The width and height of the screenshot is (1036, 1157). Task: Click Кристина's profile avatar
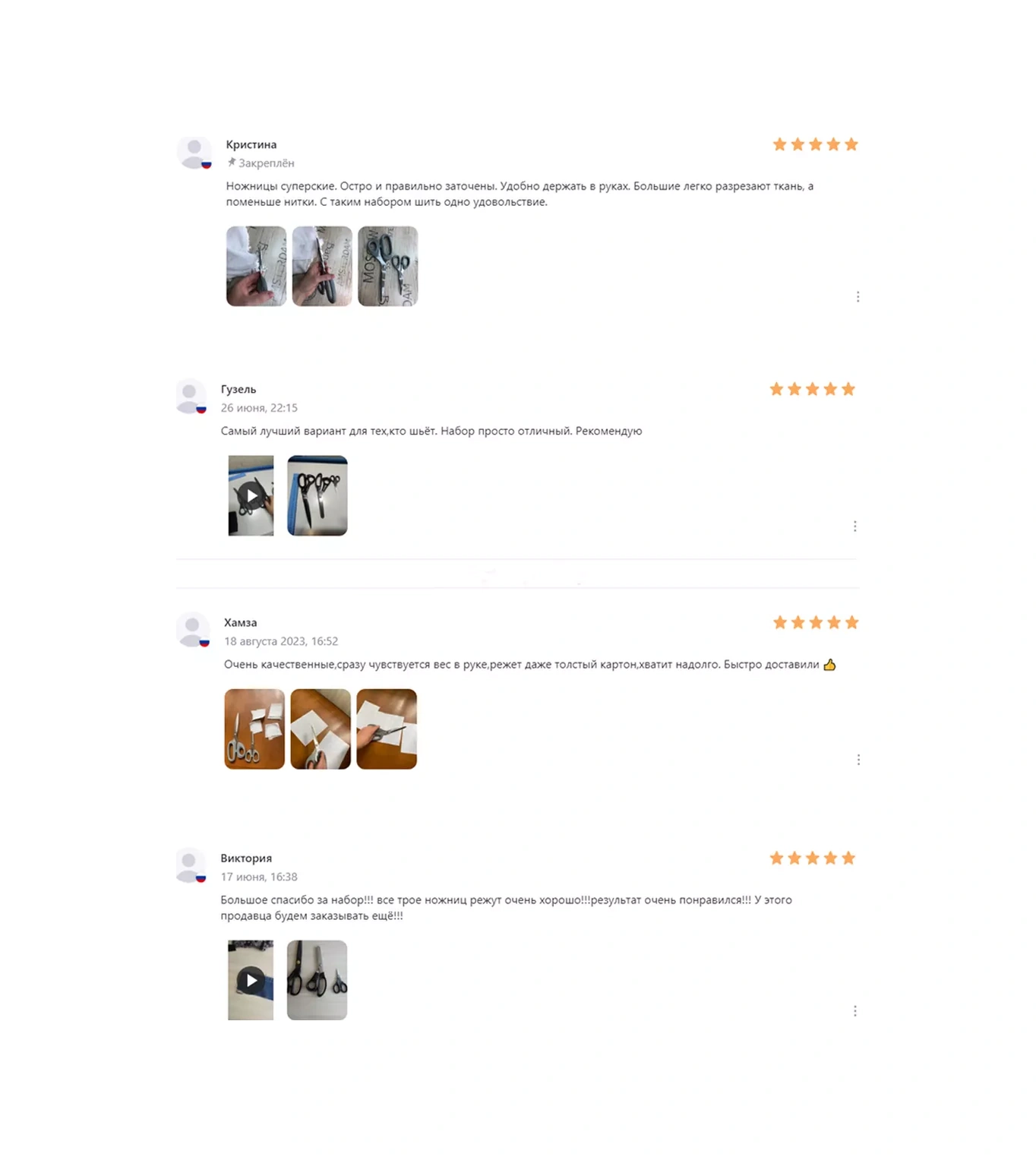pyautogui.click(x=194, y=153)
